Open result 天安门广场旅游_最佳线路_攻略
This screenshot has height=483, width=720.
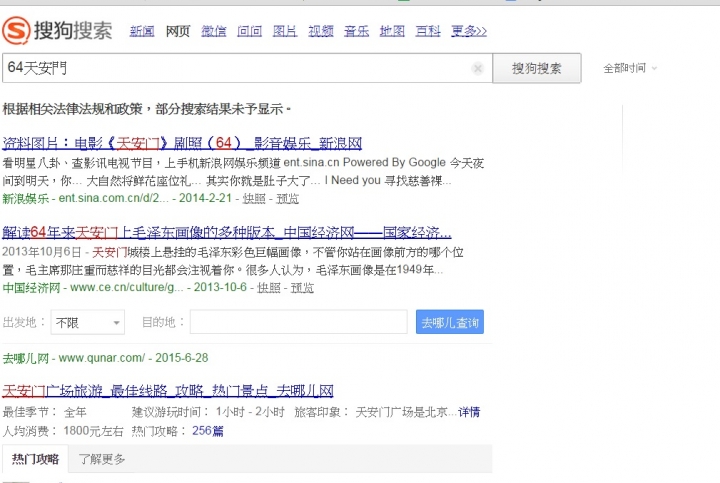click(x=168, y=391)
